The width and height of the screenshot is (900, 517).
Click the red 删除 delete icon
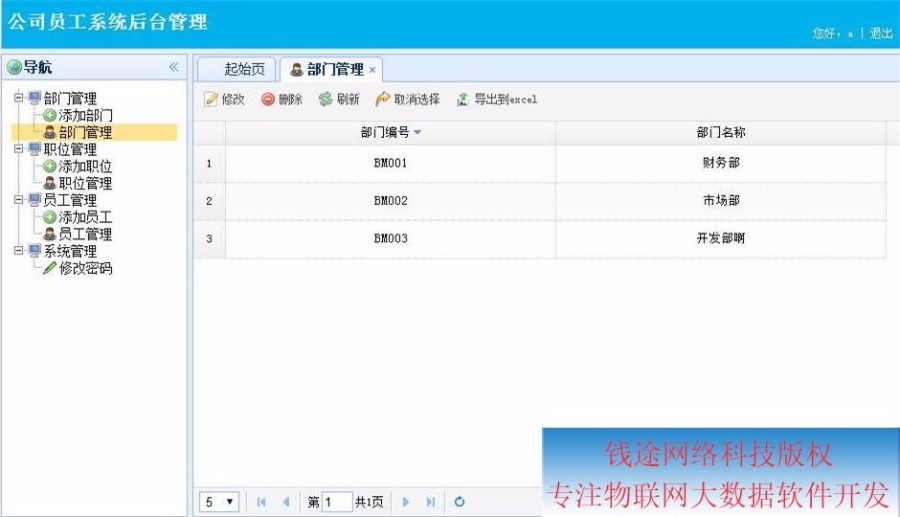point(267,99)
